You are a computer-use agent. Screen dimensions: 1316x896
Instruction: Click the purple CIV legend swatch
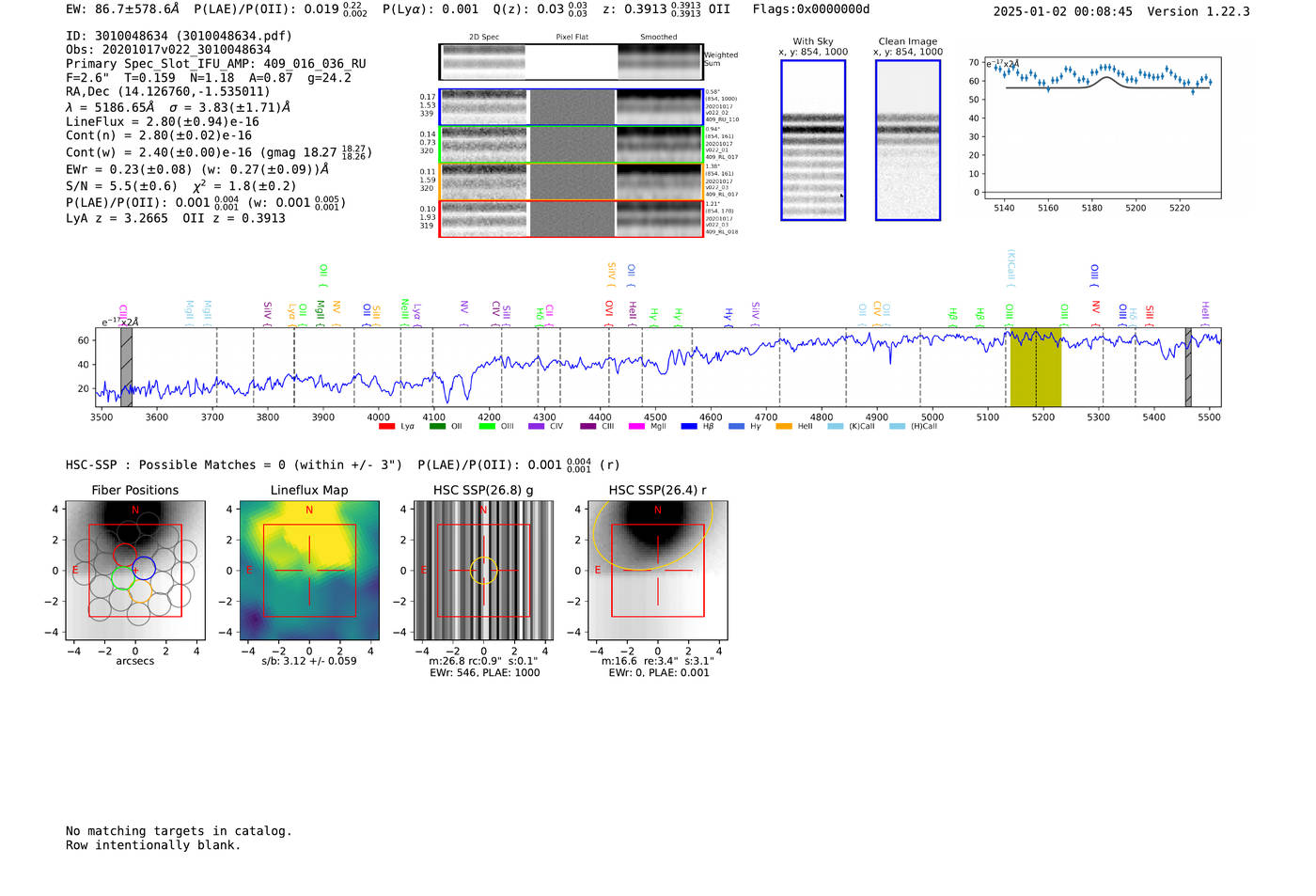(x=537, y=427)
